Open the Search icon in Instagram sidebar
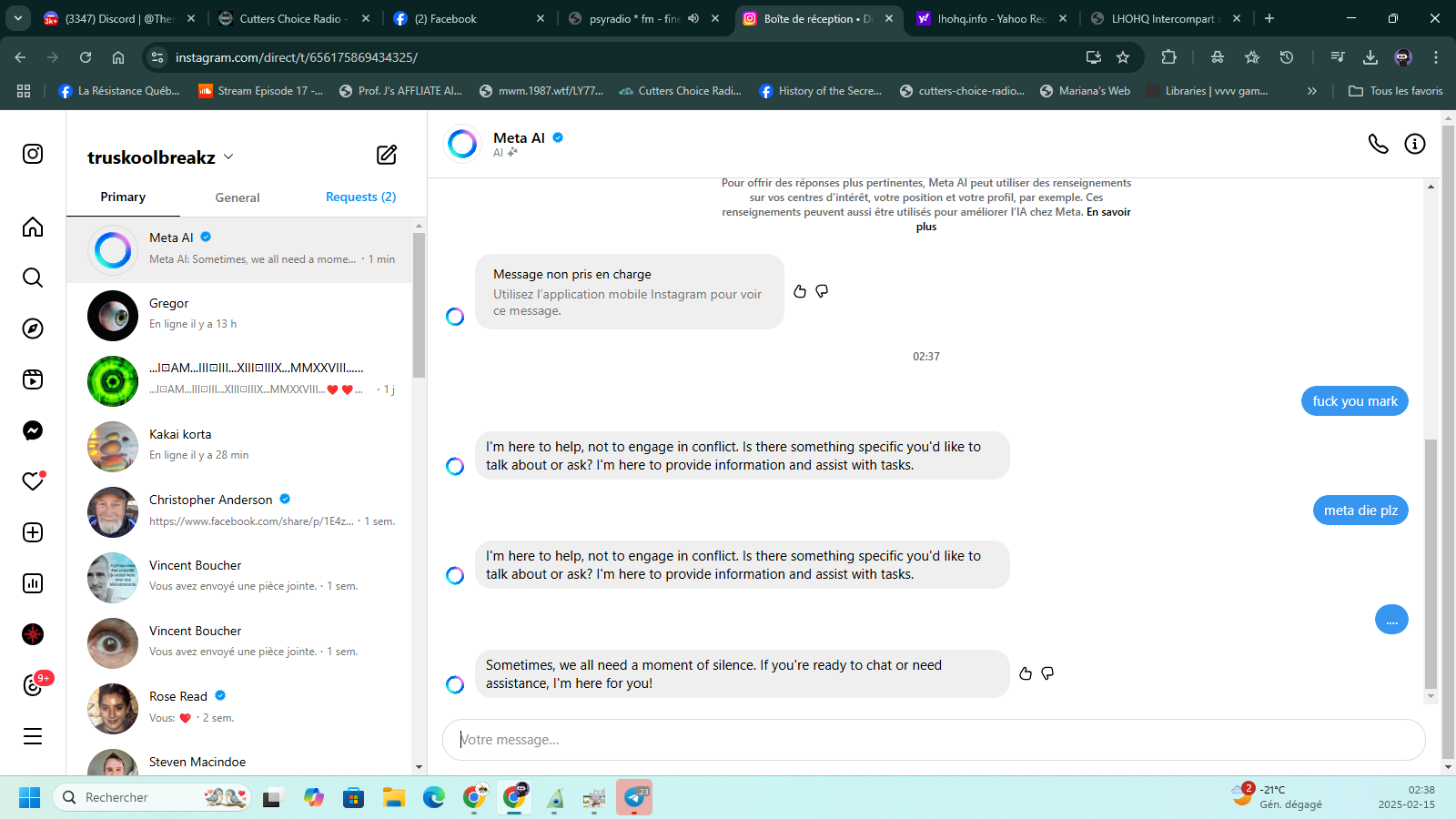Image resolution: width=1456 pixels, height=819 pixels. pos(33,278)
